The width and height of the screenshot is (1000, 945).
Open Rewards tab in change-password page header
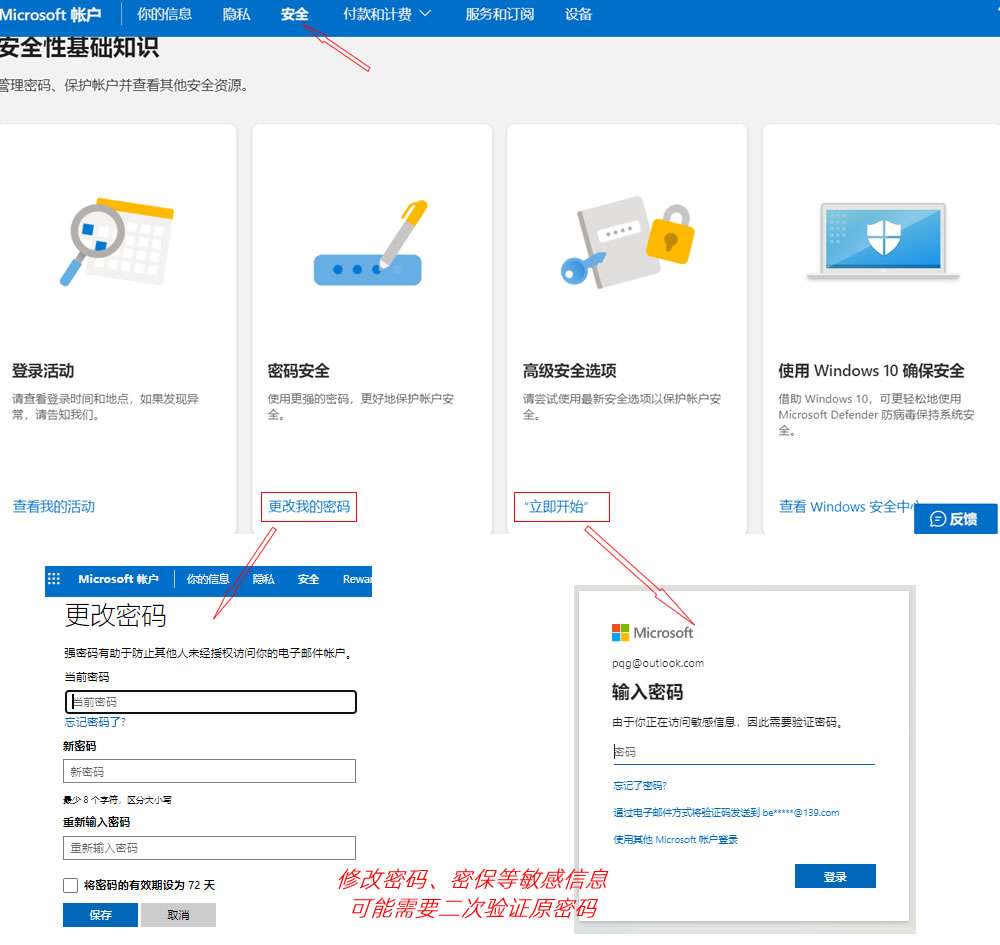[357, 579]
